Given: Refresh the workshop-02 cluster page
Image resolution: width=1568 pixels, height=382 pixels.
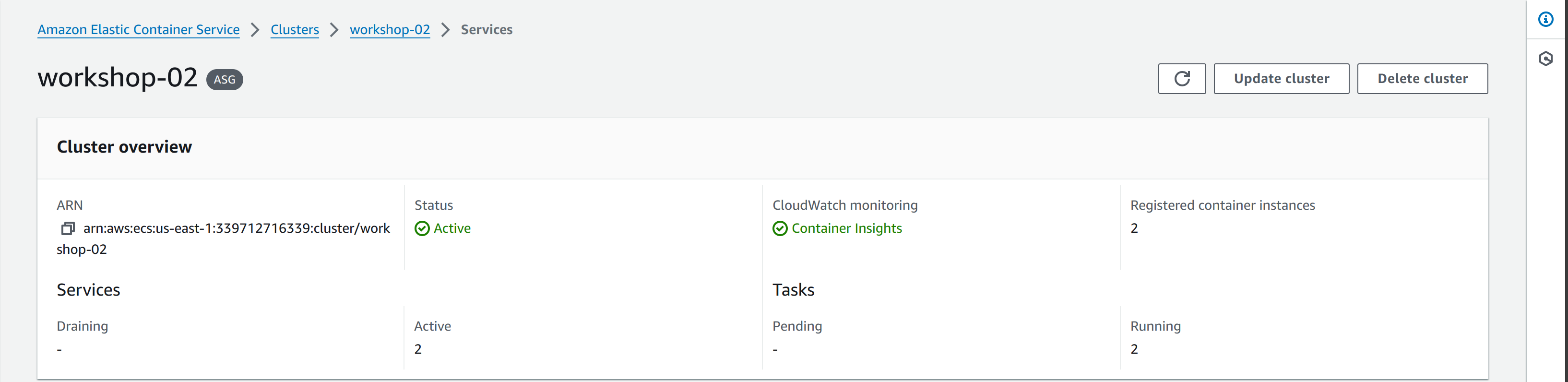Looking at the screenshot, I should tap(1181, 79).
